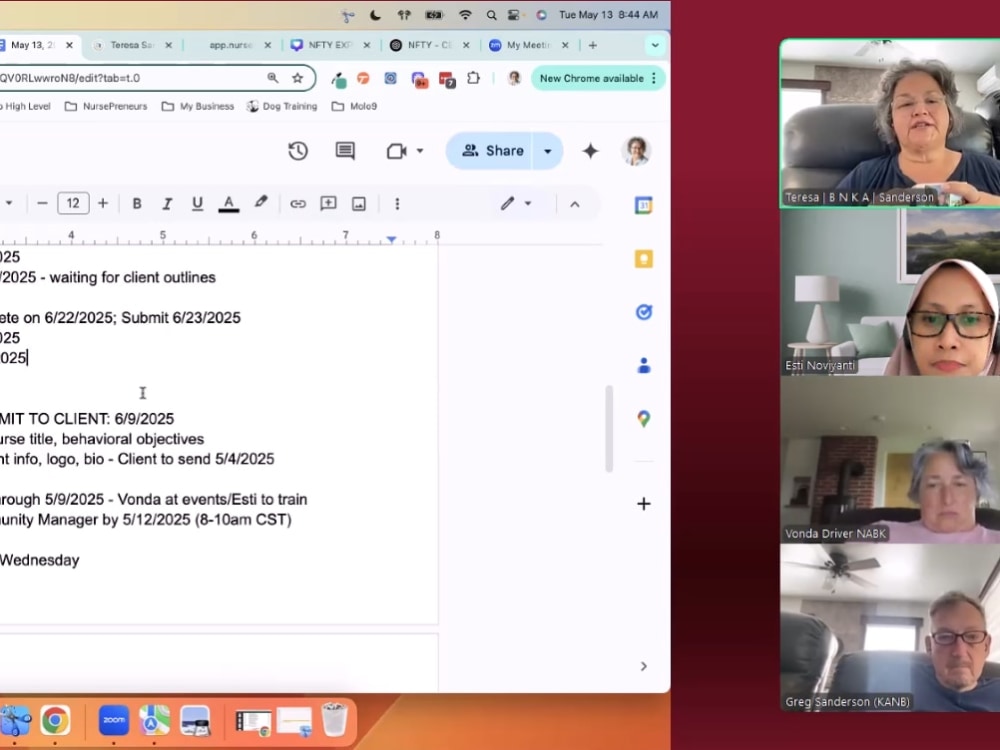Click the New Chrome available button

[x=598, y=78]
